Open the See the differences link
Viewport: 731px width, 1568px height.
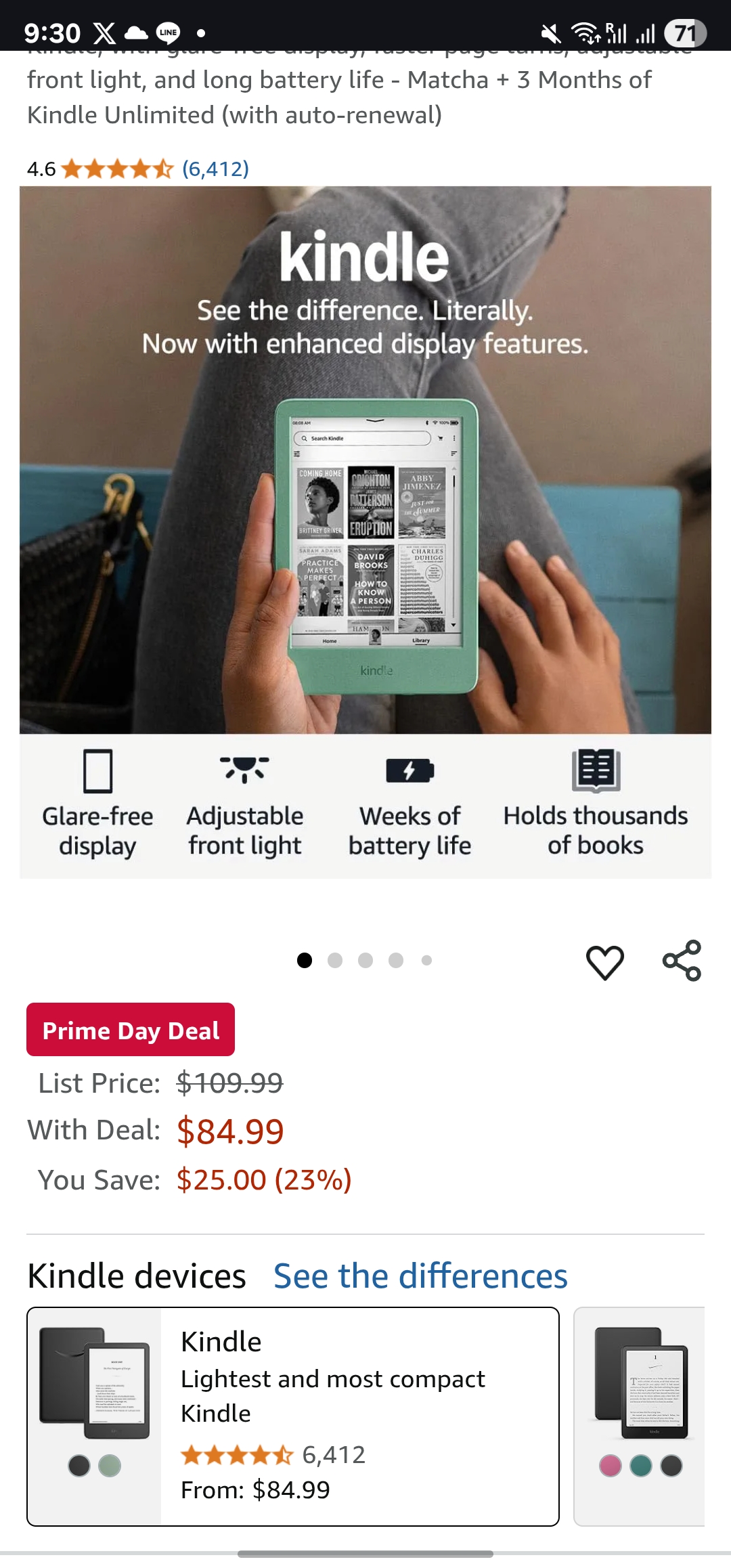pos(420,1276)
